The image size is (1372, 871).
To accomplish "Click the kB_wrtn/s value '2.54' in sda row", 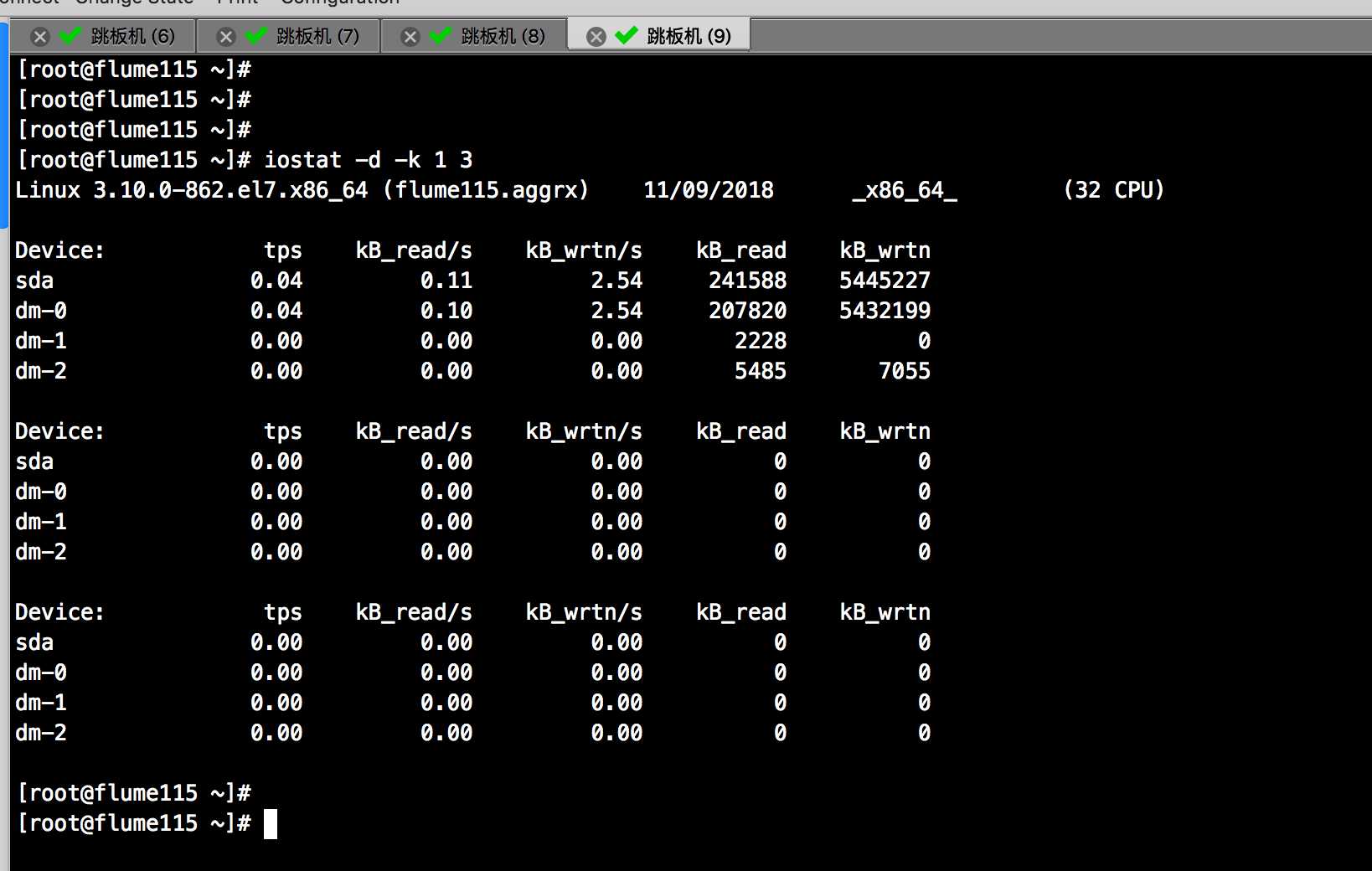I will pyautogui.click(x=616, y=281).
